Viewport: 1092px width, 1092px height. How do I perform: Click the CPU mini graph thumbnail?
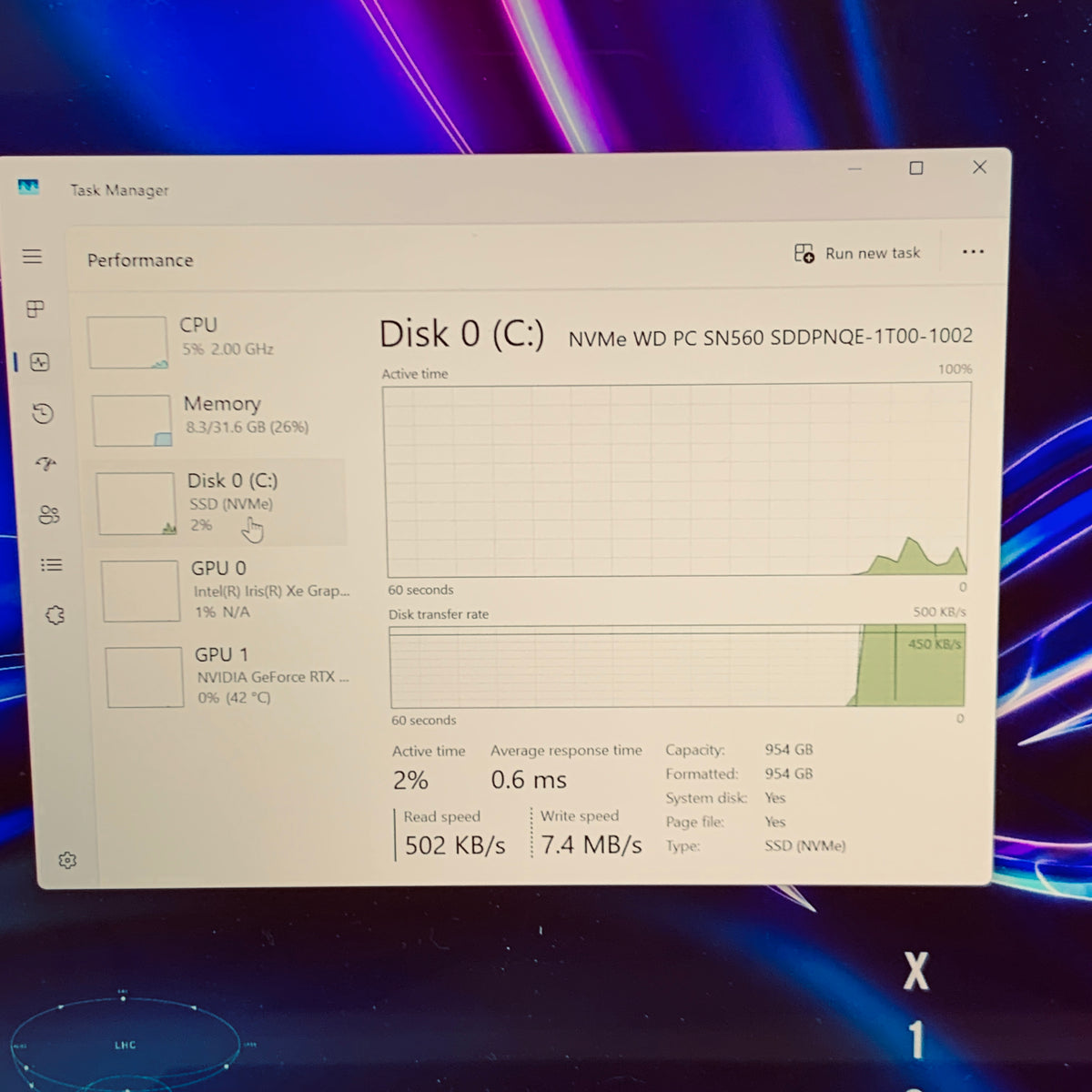click(127, 342)
